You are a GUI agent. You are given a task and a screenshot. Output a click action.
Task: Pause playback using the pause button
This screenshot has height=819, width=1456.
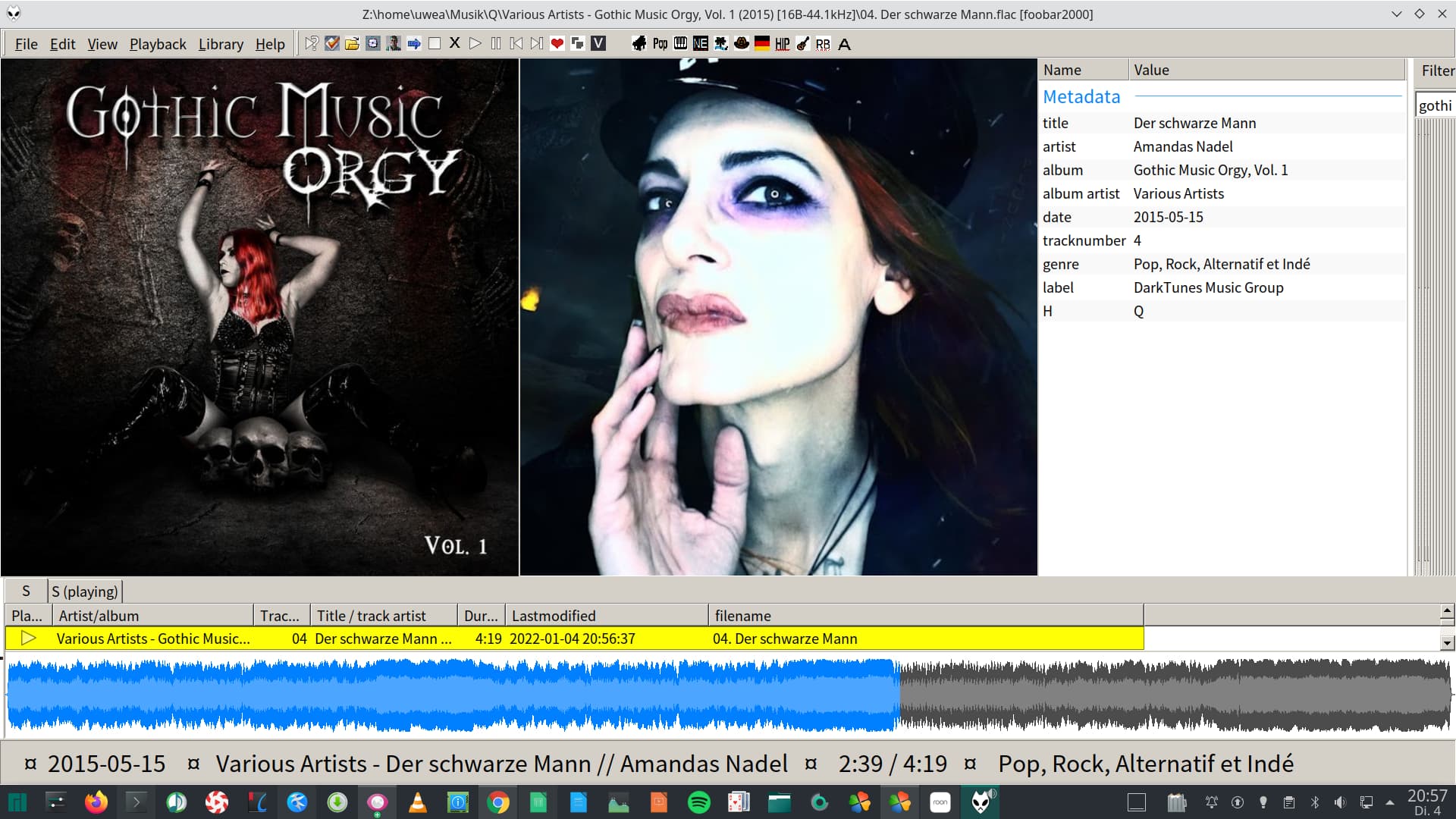click(x=496, y=43)
